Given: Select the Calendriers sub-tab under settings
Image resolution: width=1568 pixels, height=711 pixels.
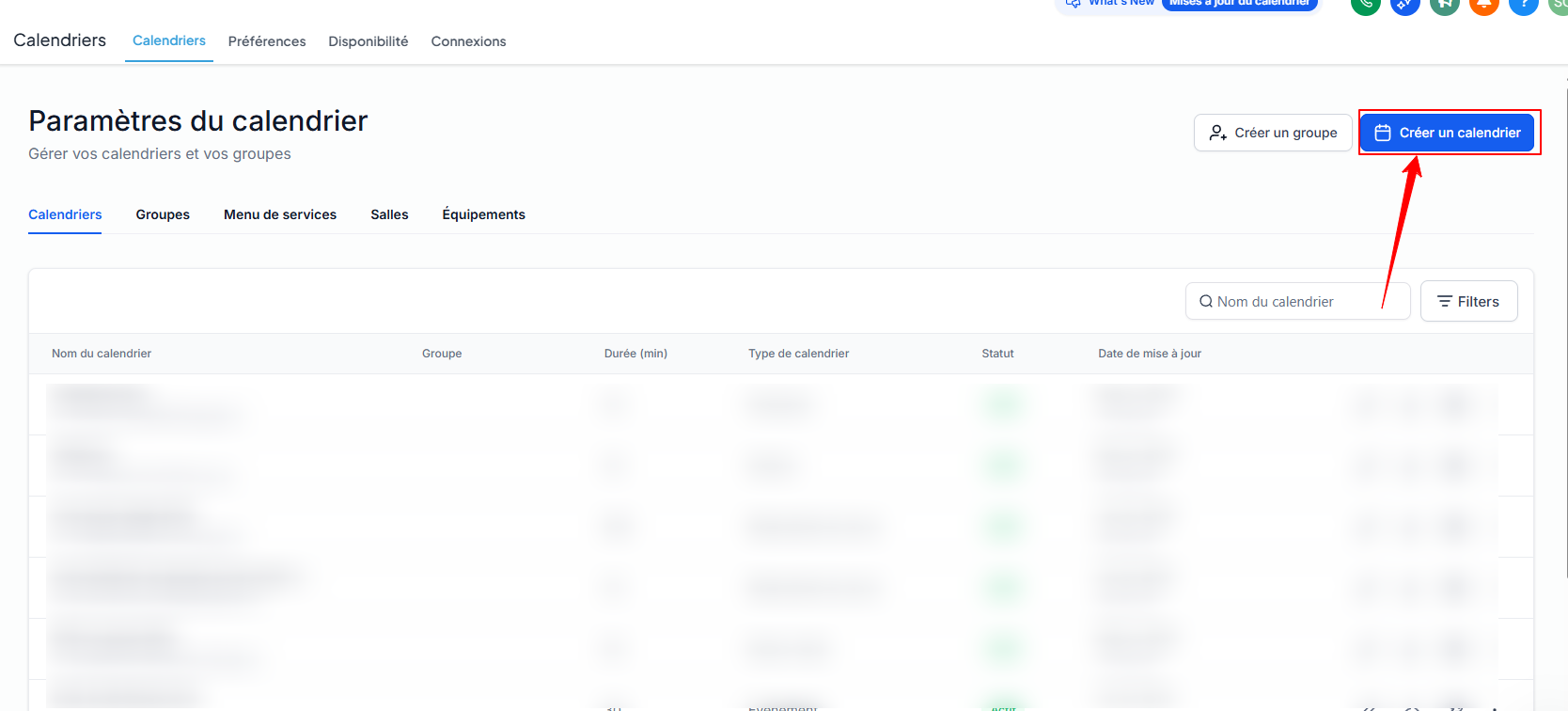Looking at the screenshot, I should [65, 214].
